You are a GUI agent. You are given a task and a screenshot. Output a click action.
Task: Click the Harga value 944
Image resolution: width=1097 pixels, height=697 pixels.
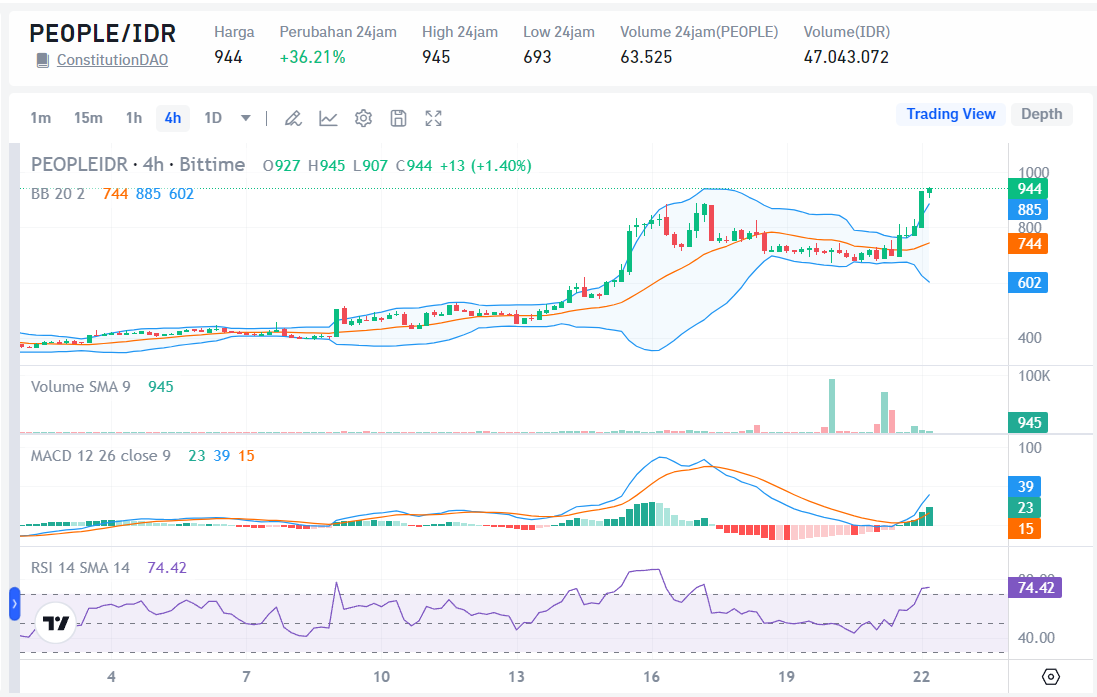pyautogui.click(x=228, y=57)
